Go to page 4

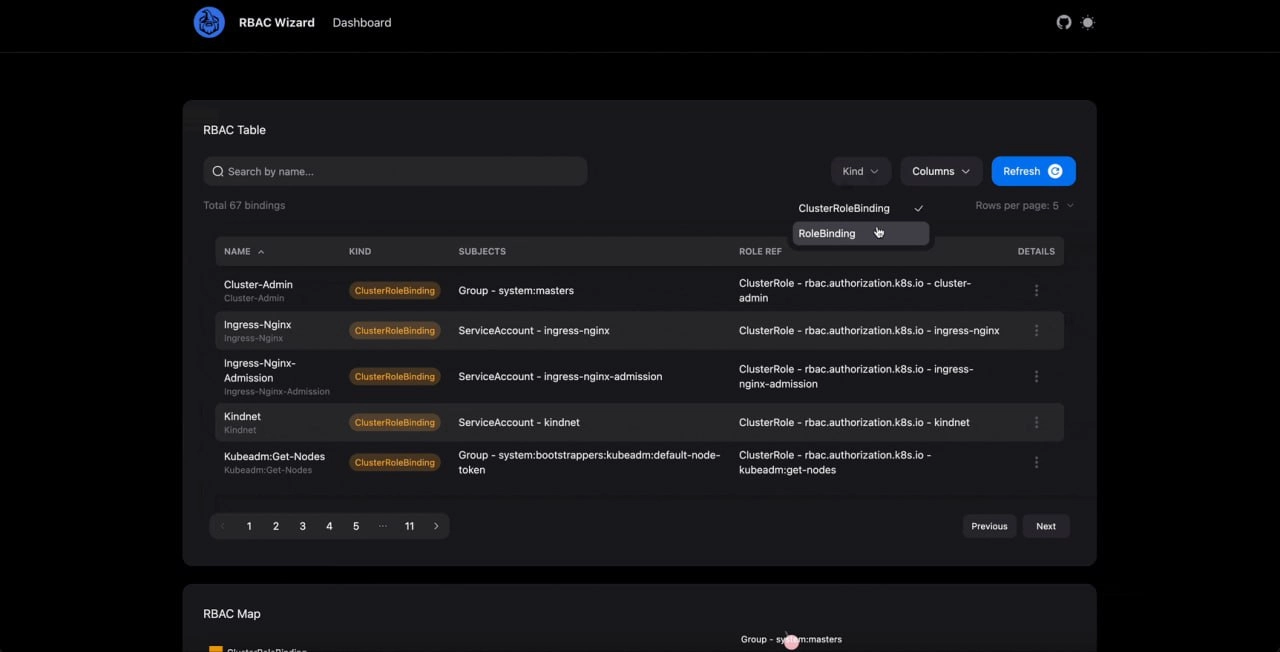(329, 526)
